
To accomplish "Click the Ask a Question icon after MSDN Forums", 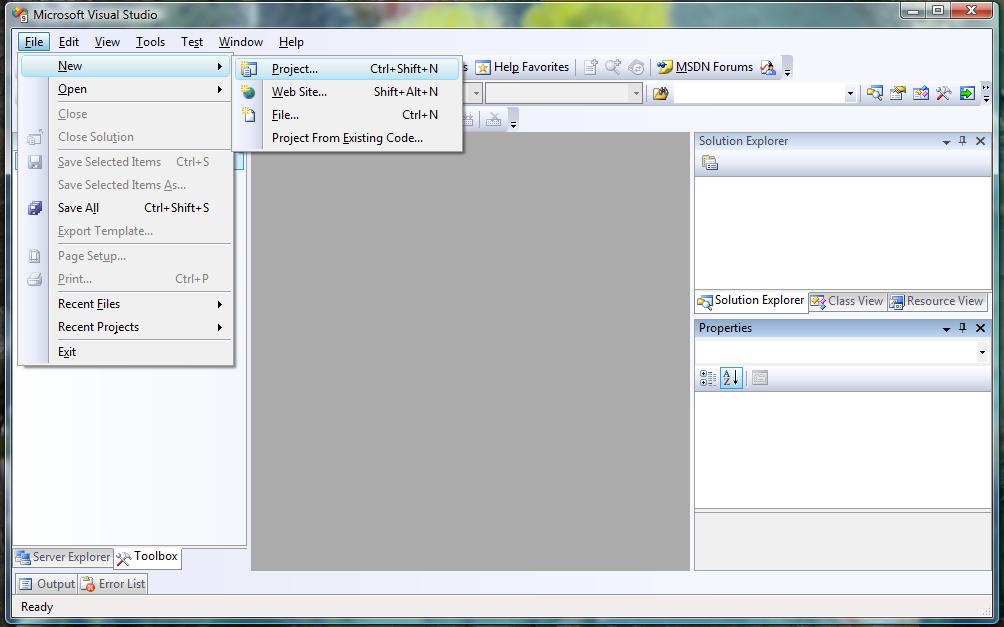I will tap(767, 67).
